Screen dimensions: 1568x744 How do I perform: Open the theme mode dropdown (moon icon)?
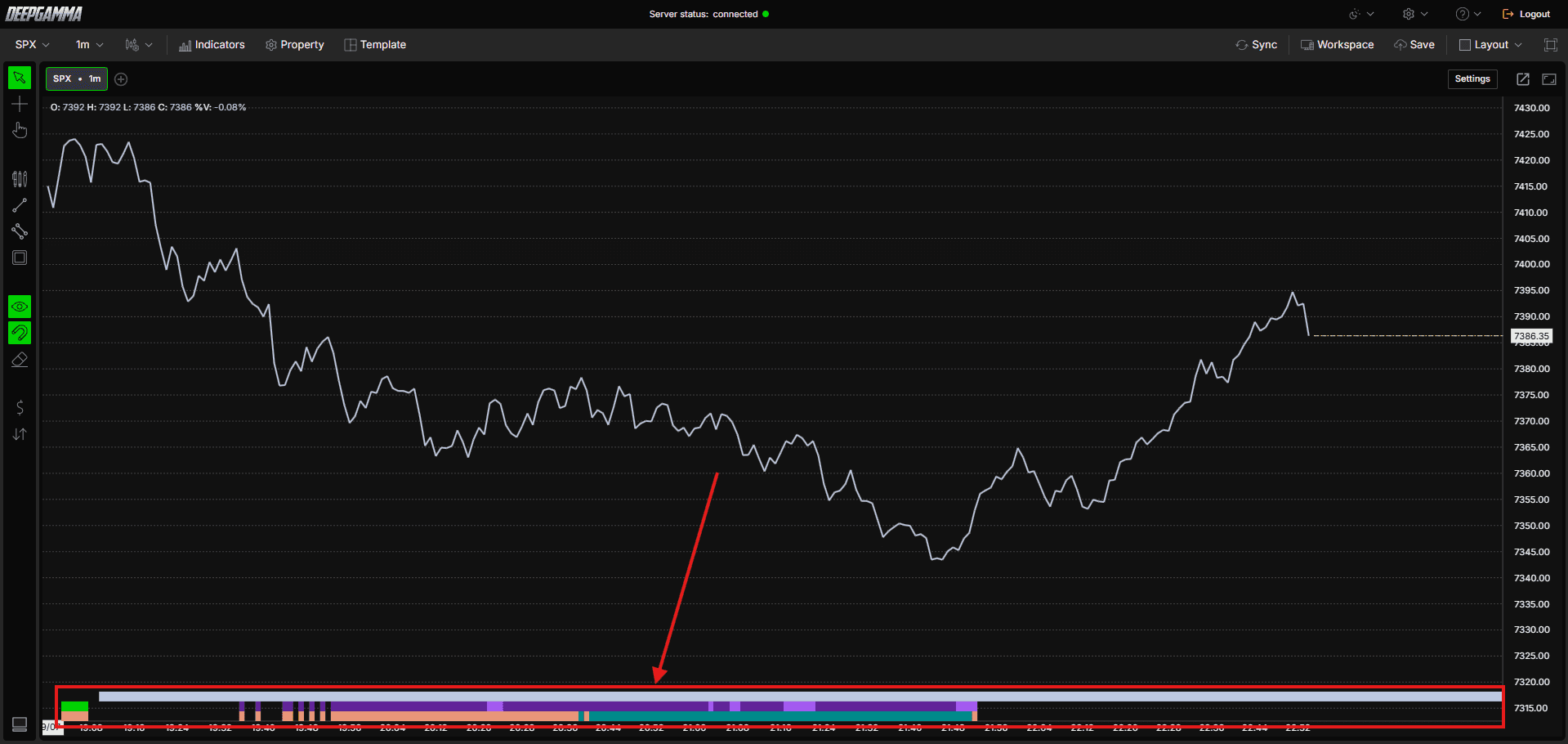click(x=1361, y=14)
